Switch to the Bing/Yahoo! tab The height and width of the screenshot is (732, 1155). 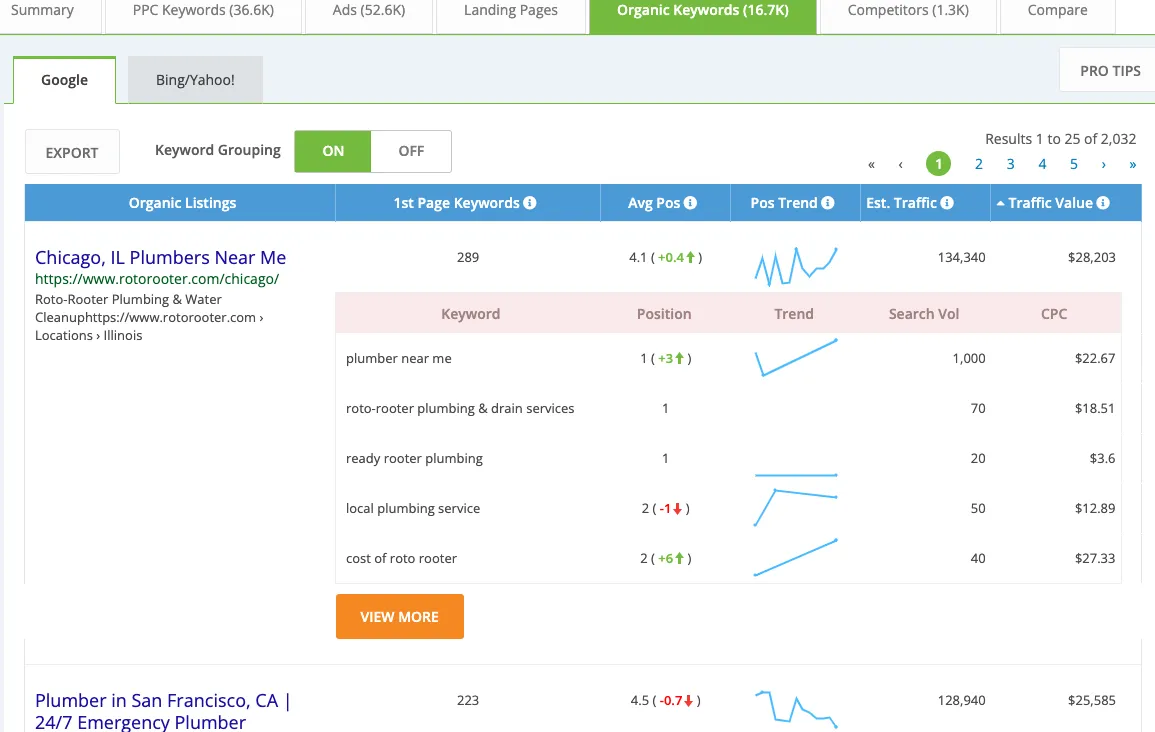[x=195, y=80]
